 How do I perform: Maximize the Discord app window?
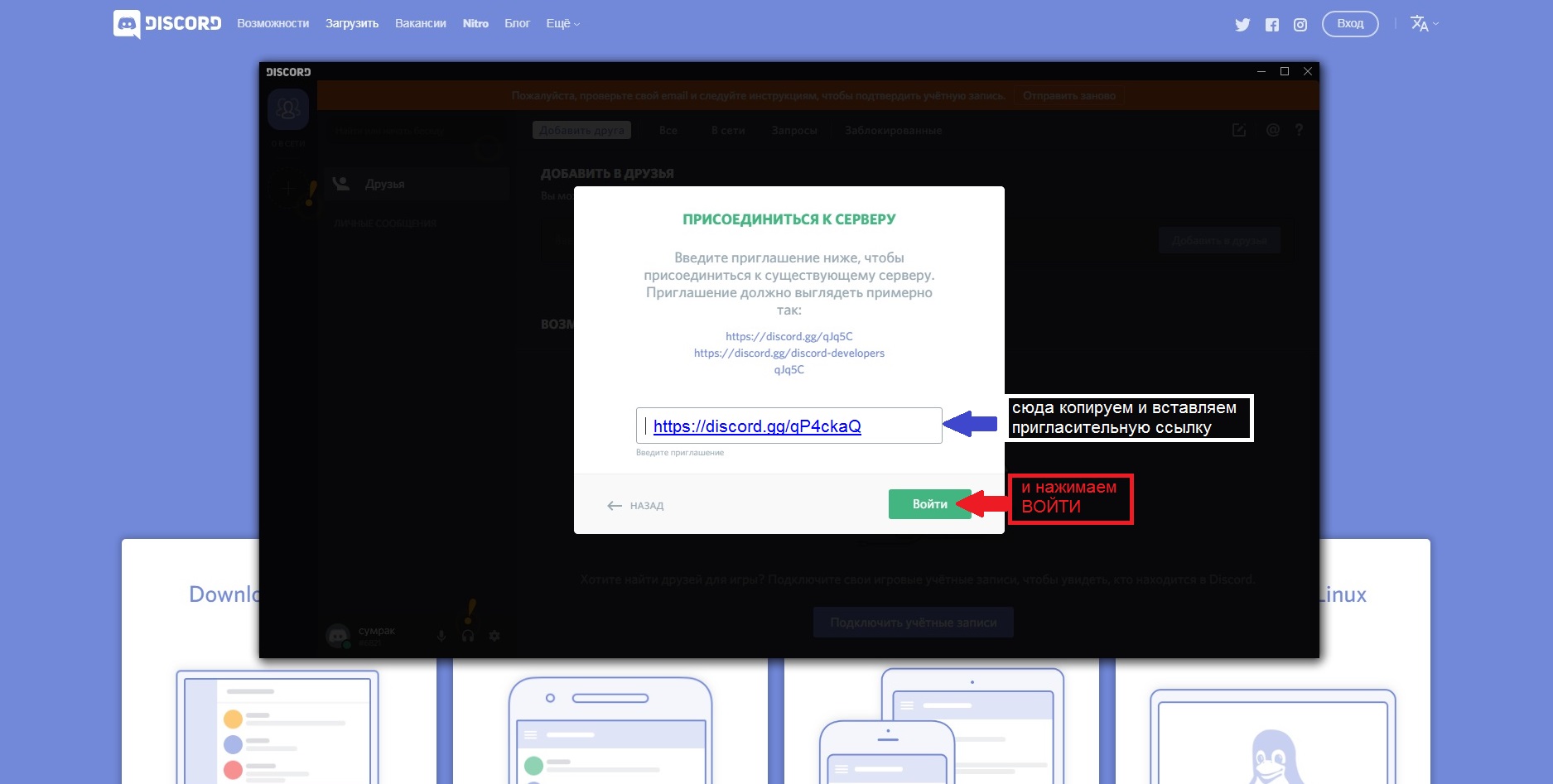pyautogui.click(x=1285, y=72)
